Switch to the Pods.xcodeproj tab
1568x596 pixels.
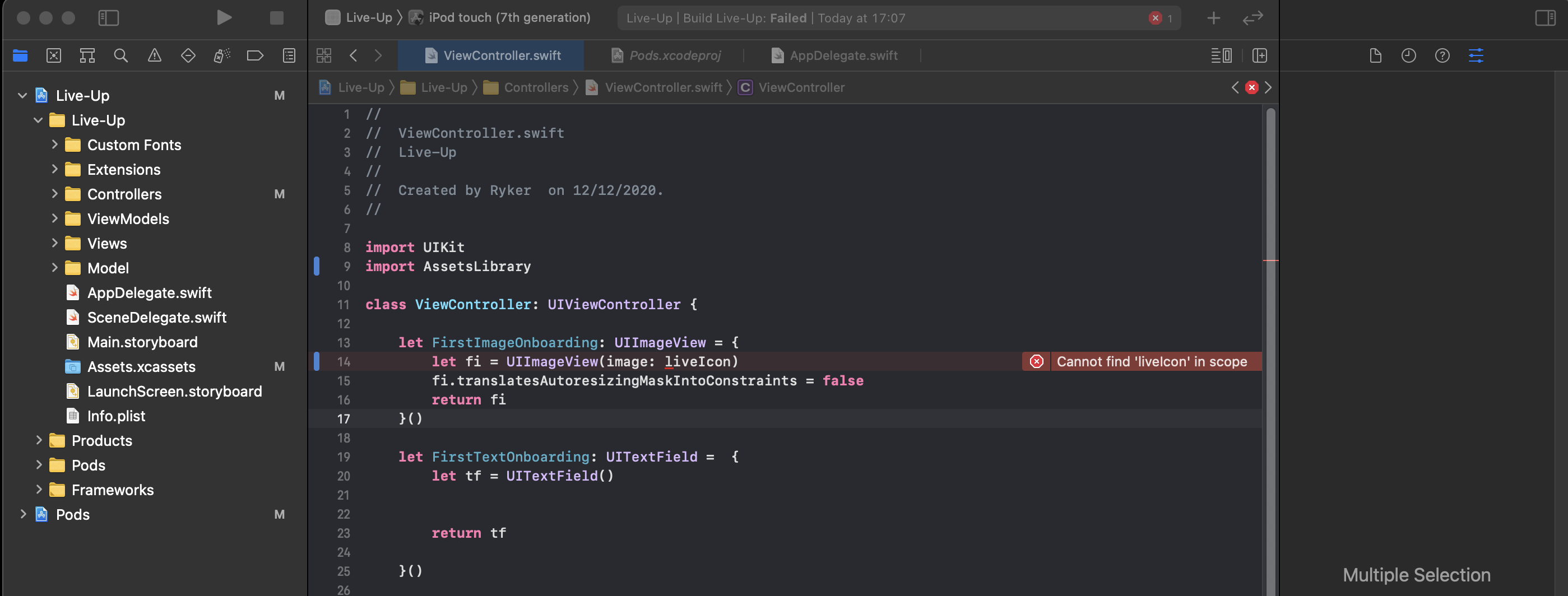click(674, 56)
